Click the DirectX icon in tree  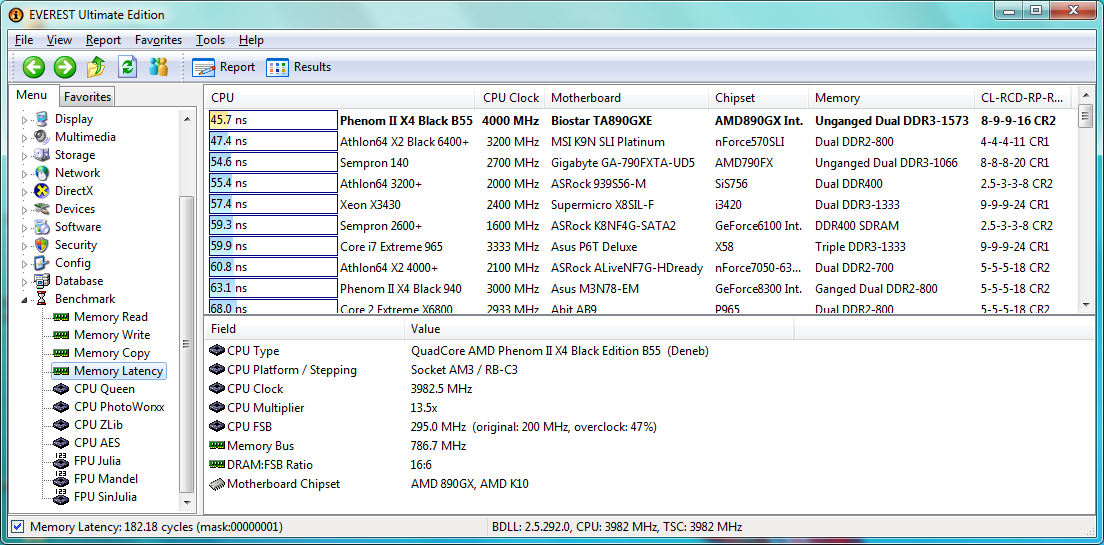(42, 191)
